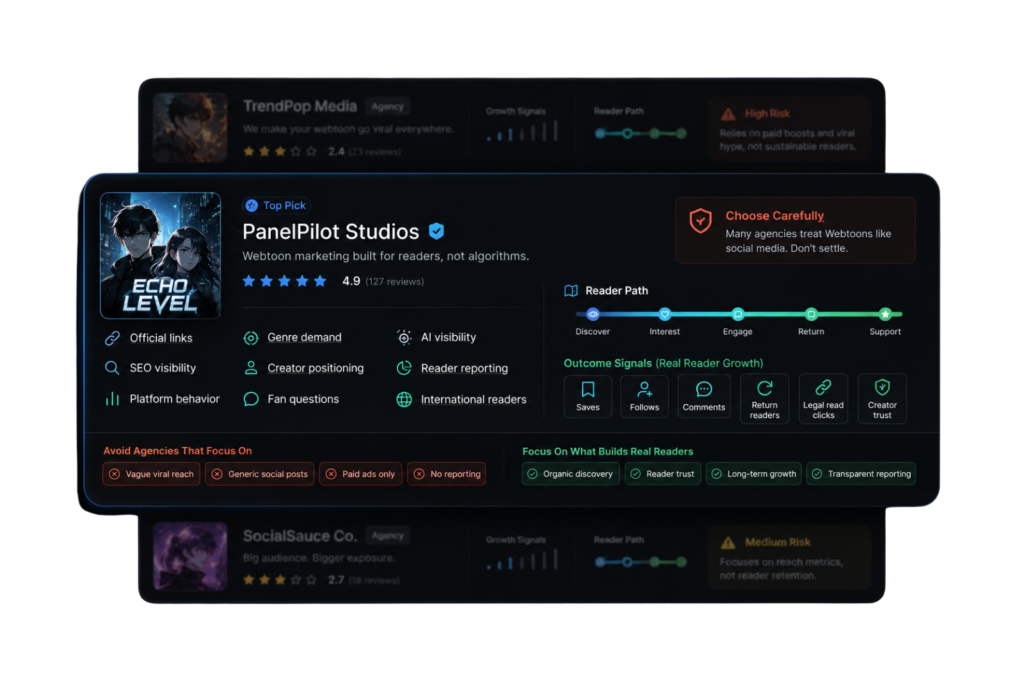The height and width of the screenshot is (682, 1024).
Task: Click the Organic discovery tag
Action: 571,474
